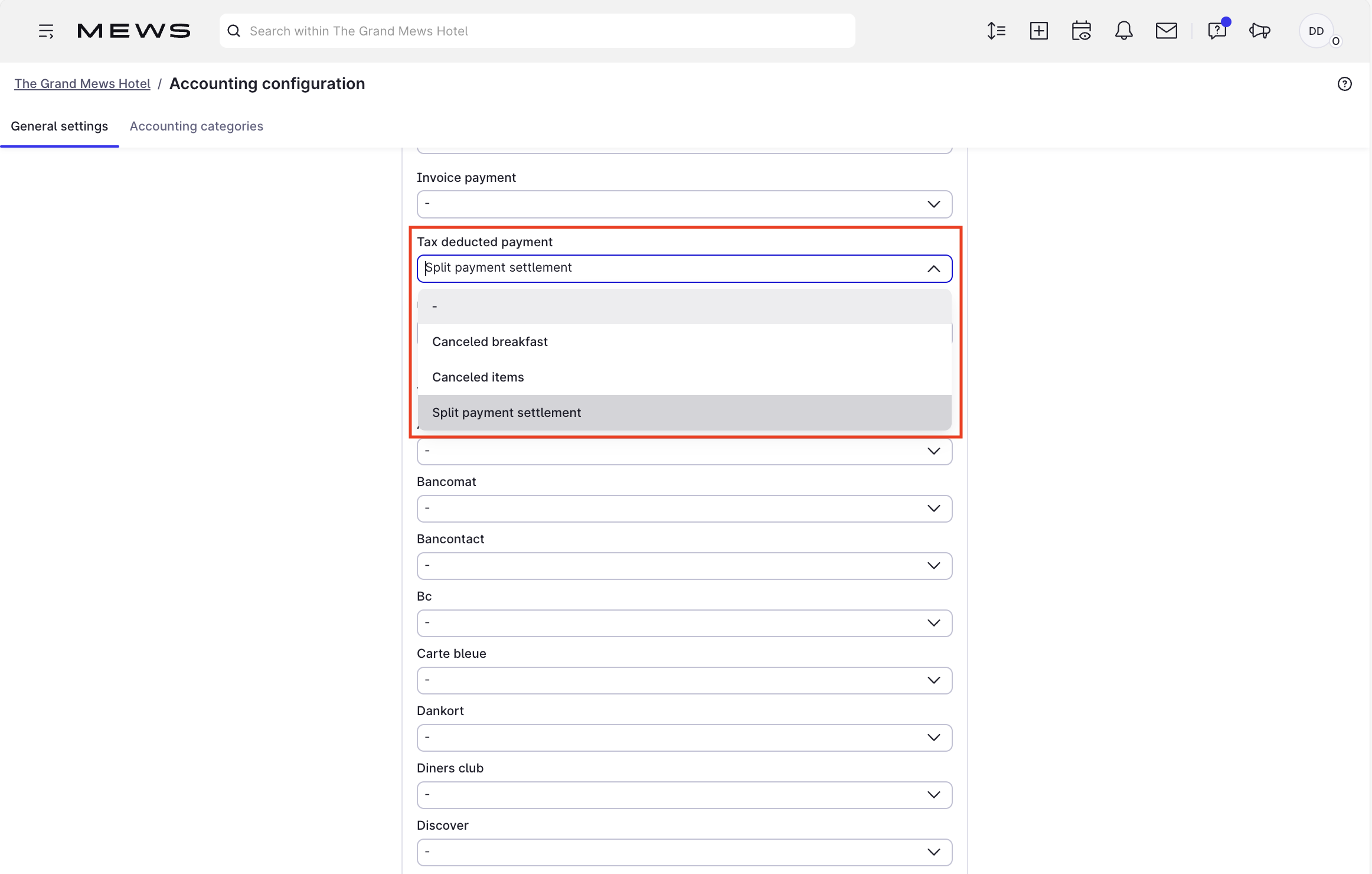
Task: Switch to Accounting categories tab
Action: pos(197,126)
